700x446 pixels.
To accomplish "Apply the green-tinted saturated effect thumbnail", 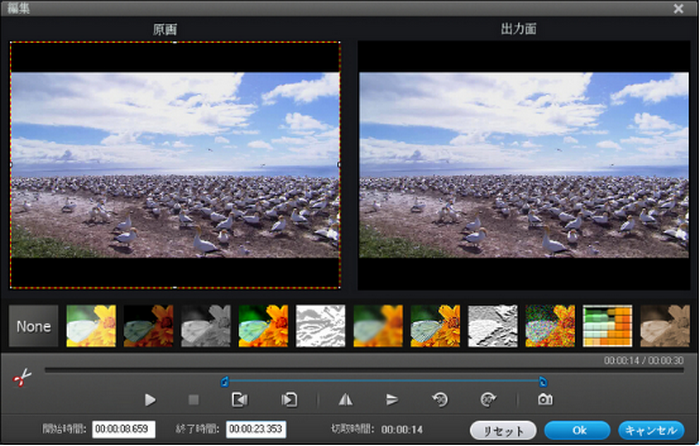I will 263,326.
